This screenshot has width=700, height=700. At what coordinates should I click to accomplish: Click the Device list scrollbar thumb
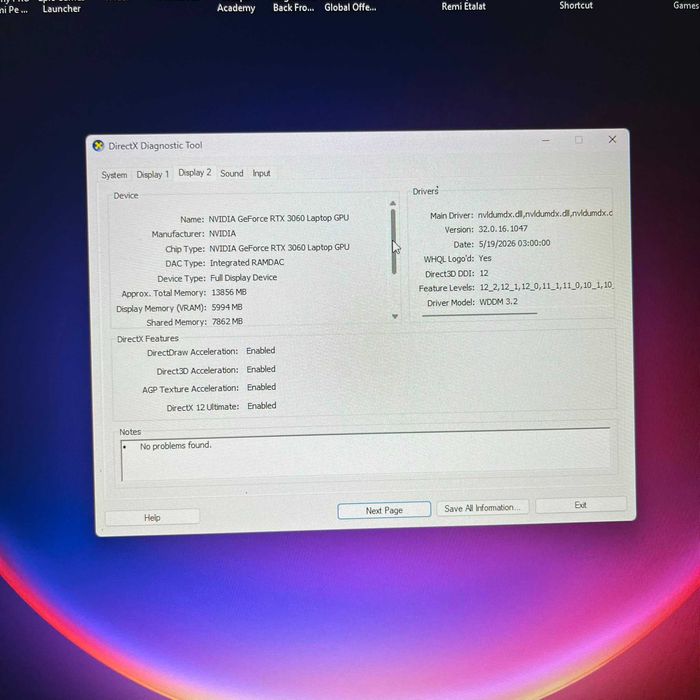point(393,242)
